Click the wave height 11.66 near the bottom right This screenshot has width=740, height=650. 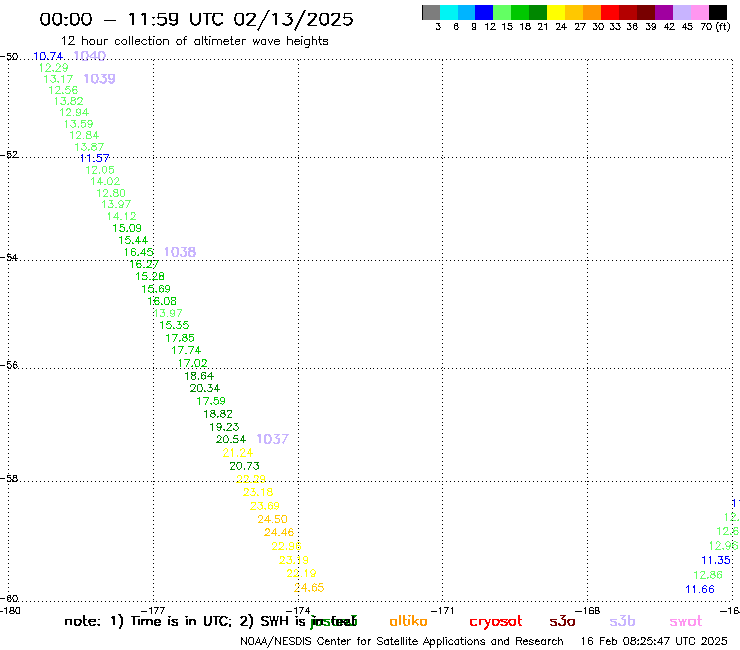click(700, 589)
